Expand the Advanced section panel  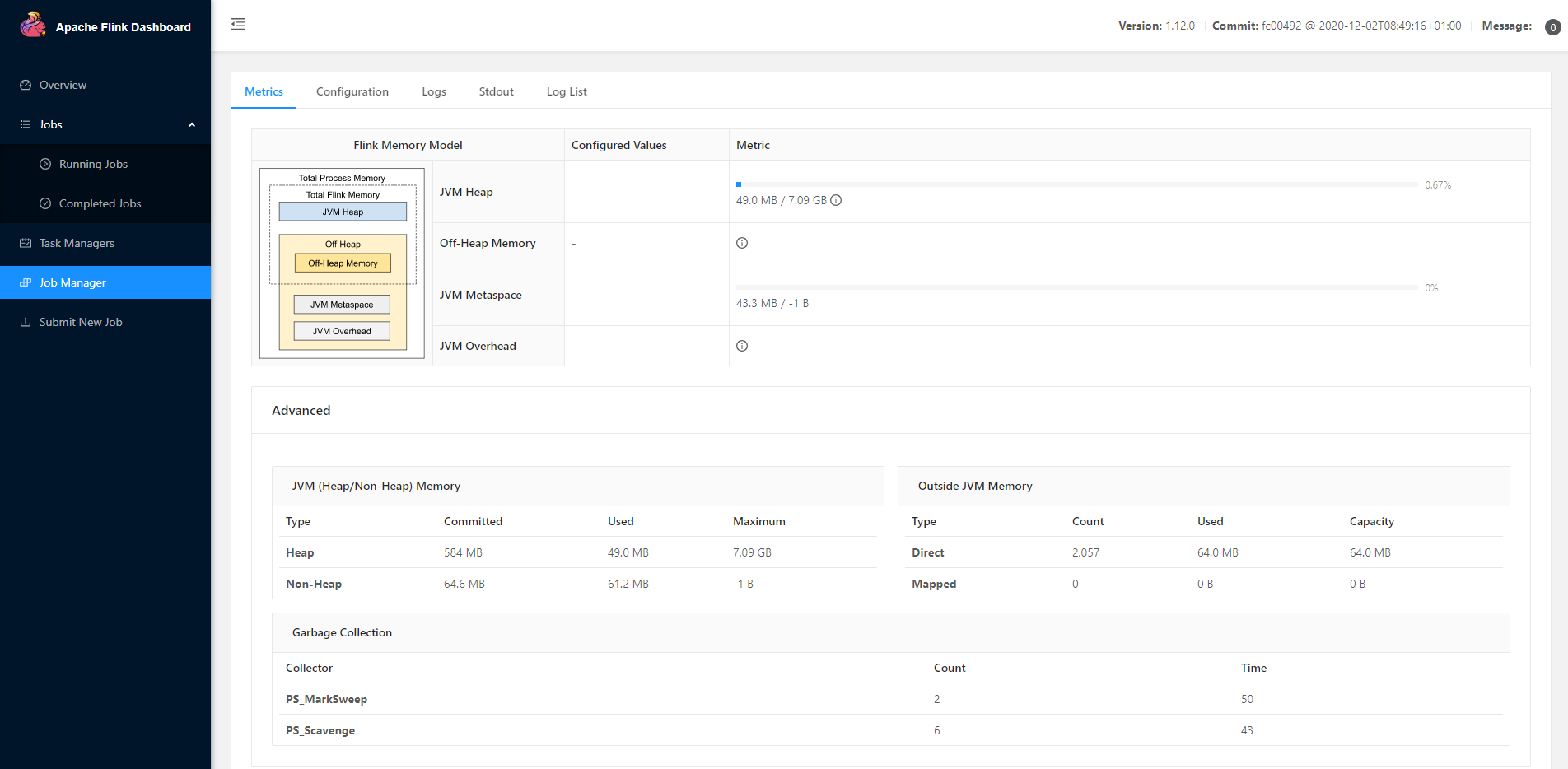pyautogui.click(x=301, y=410)
